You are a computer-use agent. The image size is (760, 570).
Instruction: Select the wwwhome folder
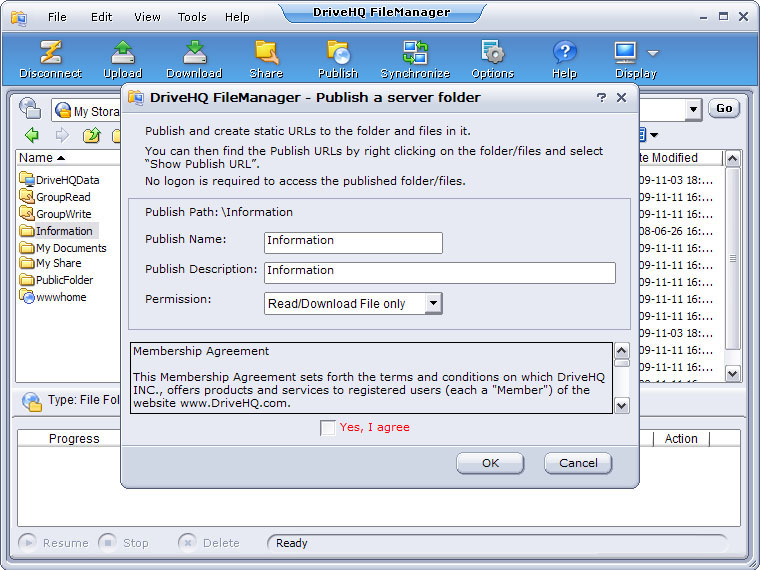tap(53, 297)
